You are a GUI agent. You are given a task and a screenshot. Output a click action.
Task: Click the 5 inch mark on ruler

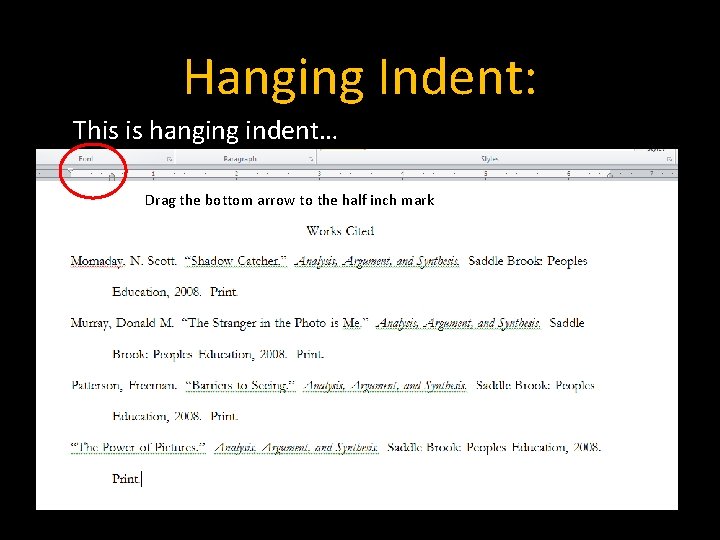pos(485,174)
